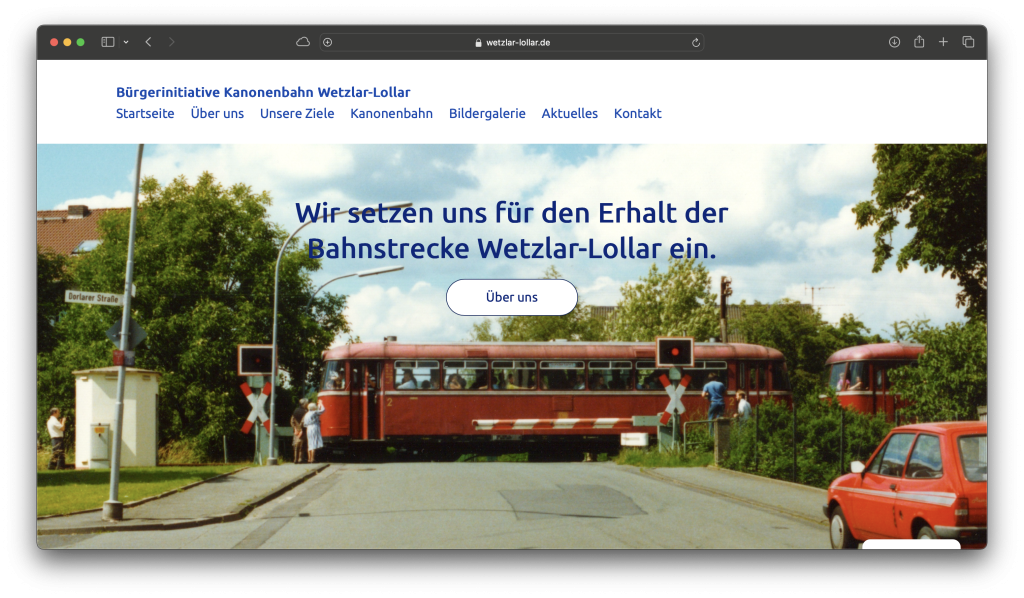
Task: Click the site title Bürgerinitiative Kanonenbahn Wetzlar-Lollar
Action: coord(263,92)
